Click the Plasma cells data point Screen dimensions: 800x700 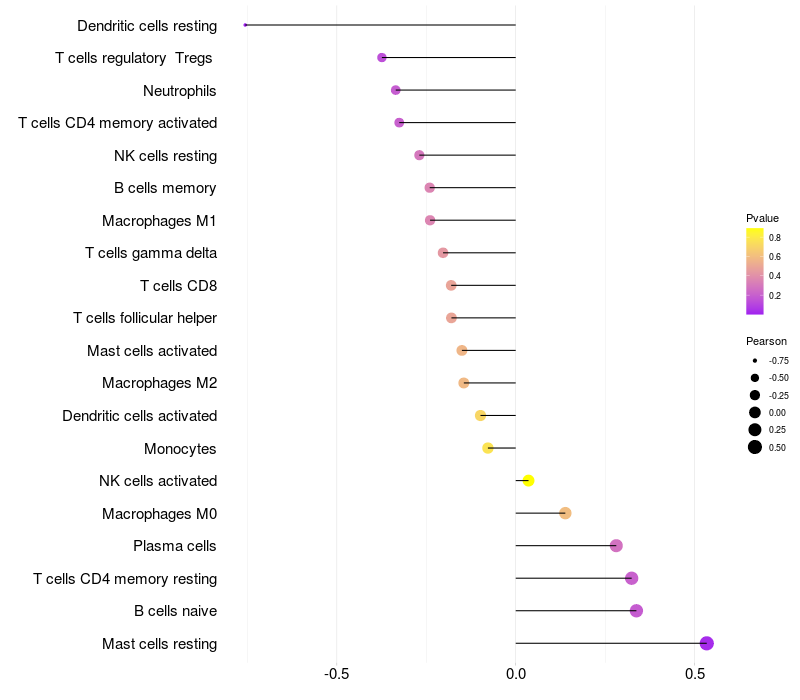pyautogui.click(x=616, y=546)
